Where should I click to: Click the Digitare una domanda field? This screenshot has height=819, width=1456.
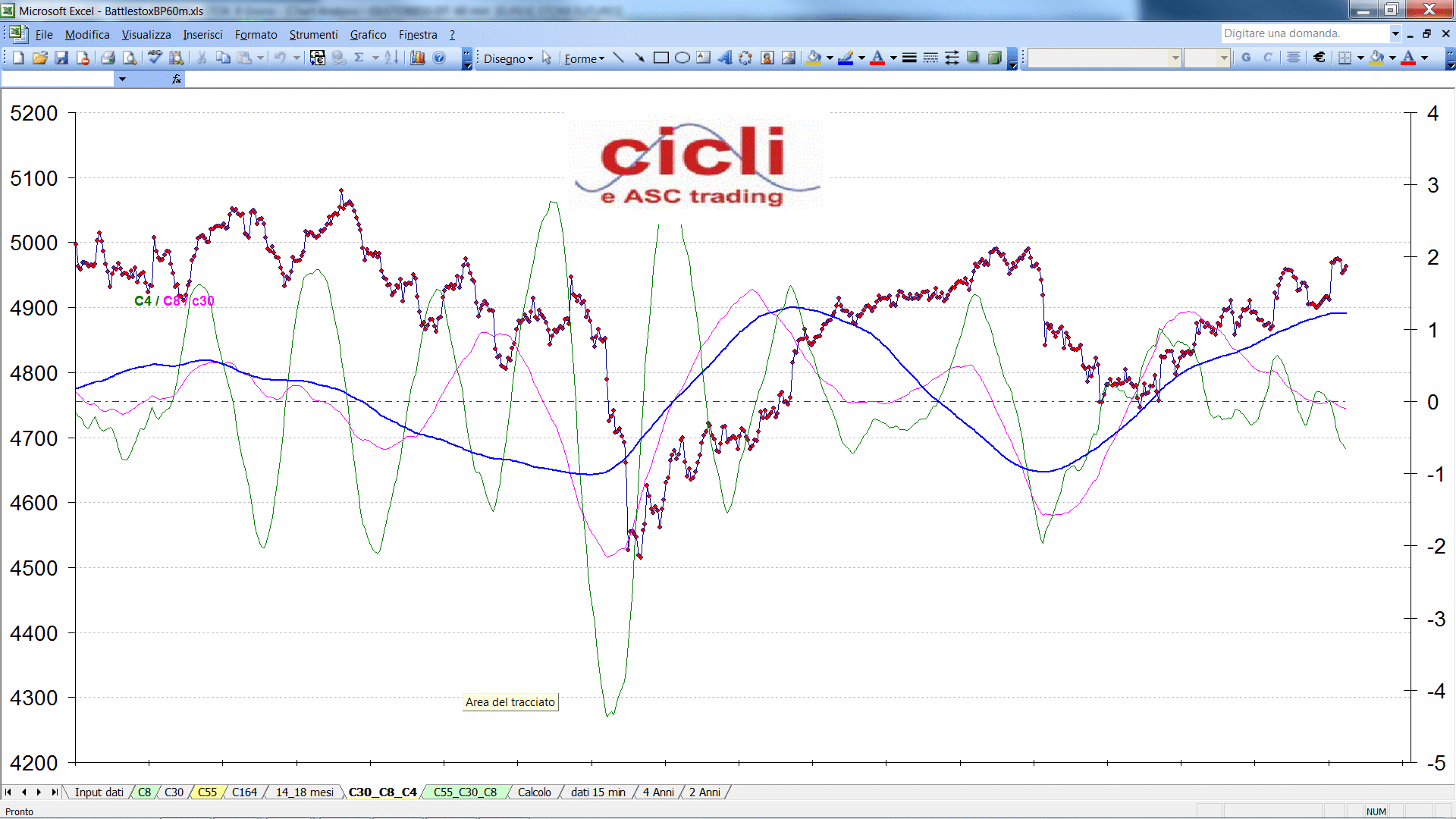pyautogui.click(x=1304, y=33)
